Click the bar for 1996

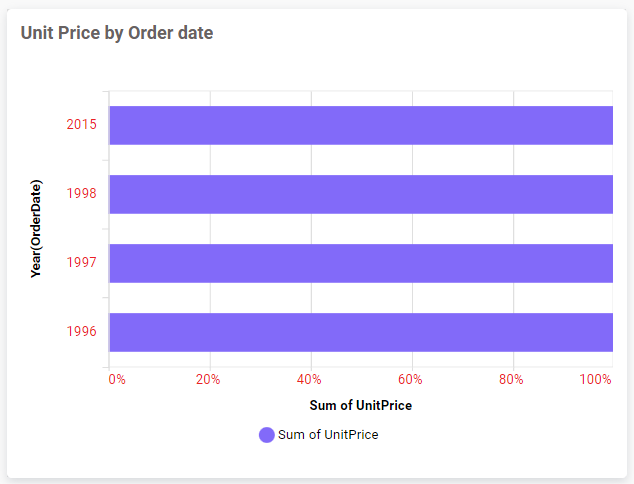(x=360, y=332)
